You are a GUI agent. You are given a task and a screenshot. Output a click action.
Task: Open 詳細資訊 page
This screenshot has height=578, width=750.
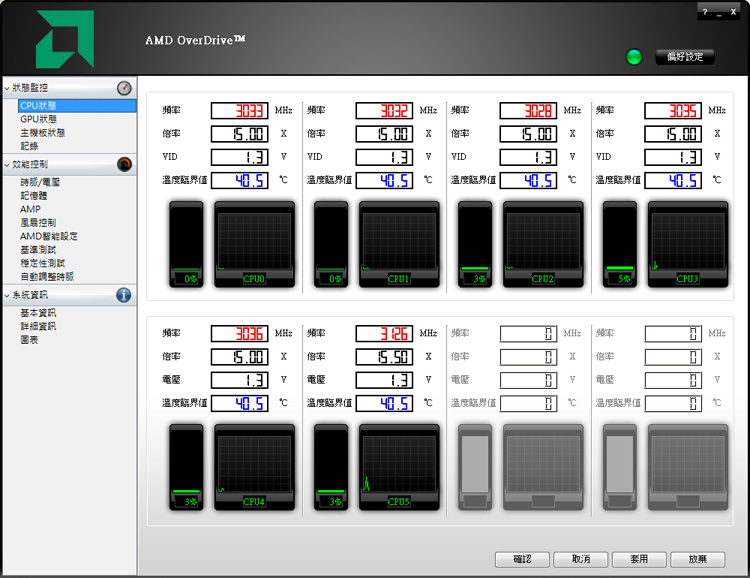click(x=38, y=326)
